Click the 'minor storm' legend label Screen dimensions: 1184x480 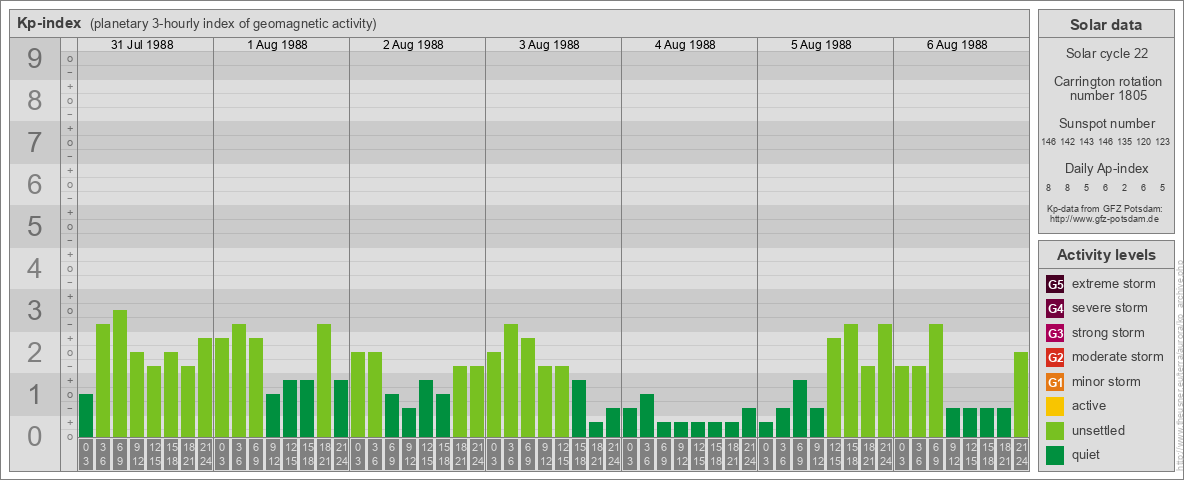point(1106,381)
